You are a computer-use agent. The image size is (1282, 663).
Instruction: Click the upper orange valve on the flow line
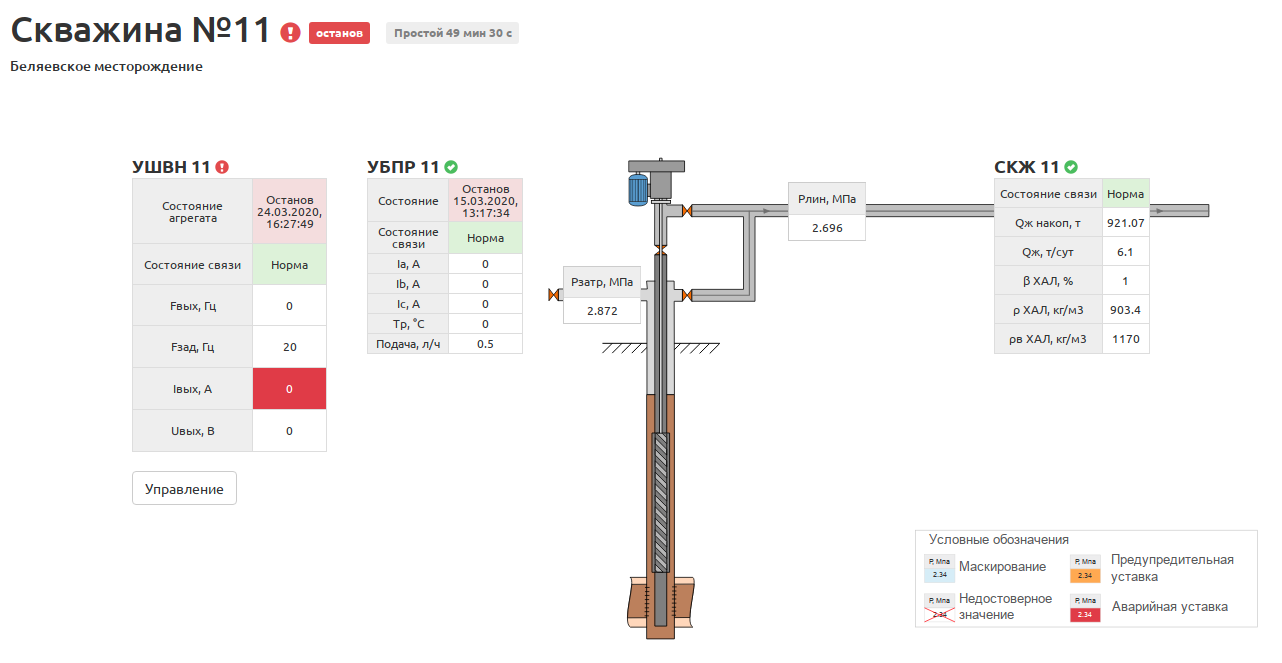pyautogui.click(x=688, y=211)
